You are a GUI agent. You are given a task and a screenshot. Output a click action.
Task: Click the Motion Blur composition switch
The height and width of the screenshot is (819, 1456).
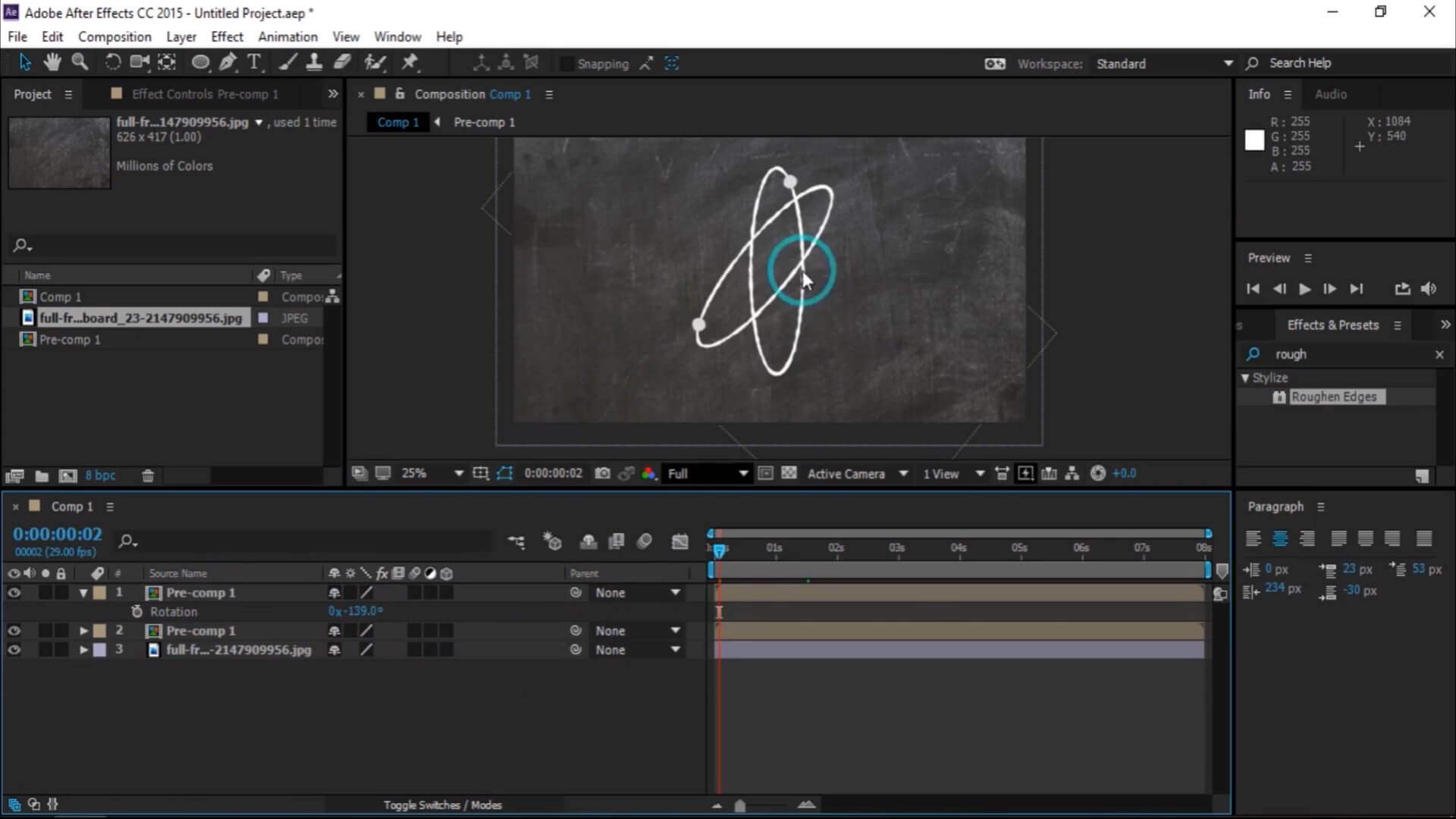pos(645,541)
